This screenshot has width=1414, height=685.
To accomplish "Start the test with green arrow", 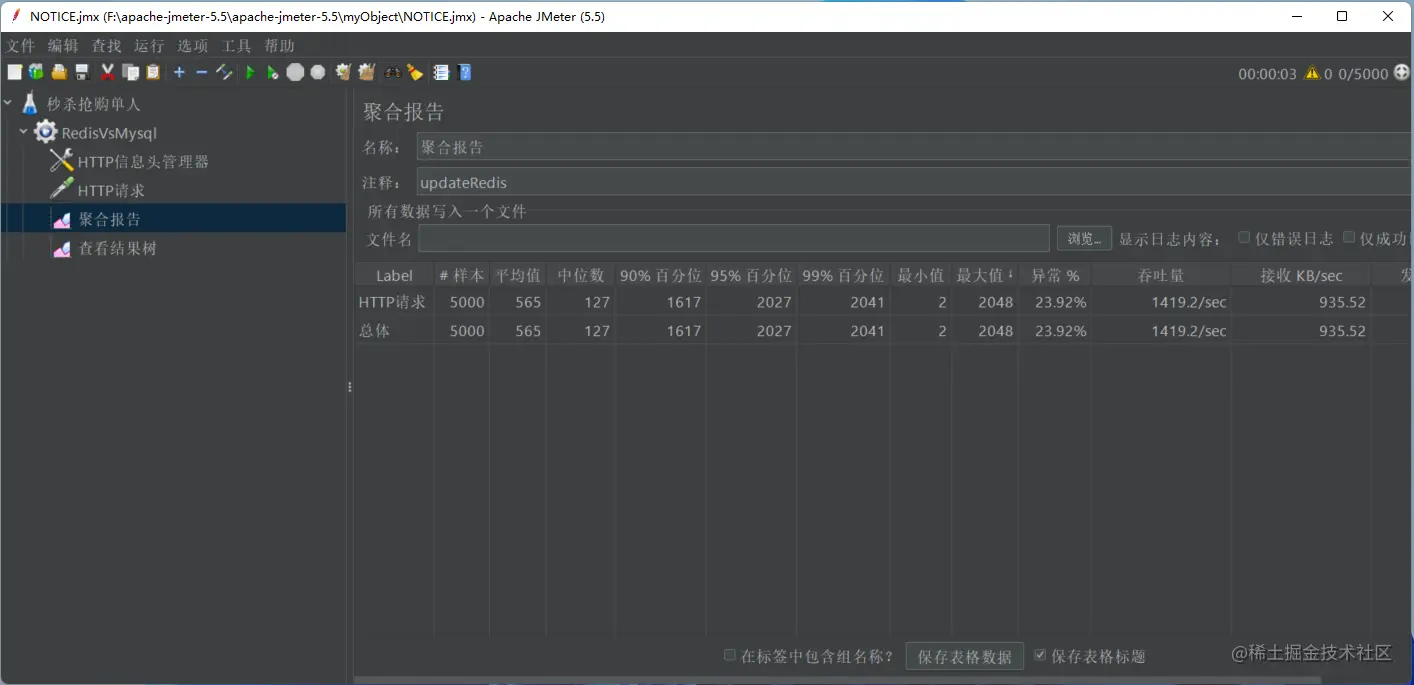I will (x=250, y=72).
